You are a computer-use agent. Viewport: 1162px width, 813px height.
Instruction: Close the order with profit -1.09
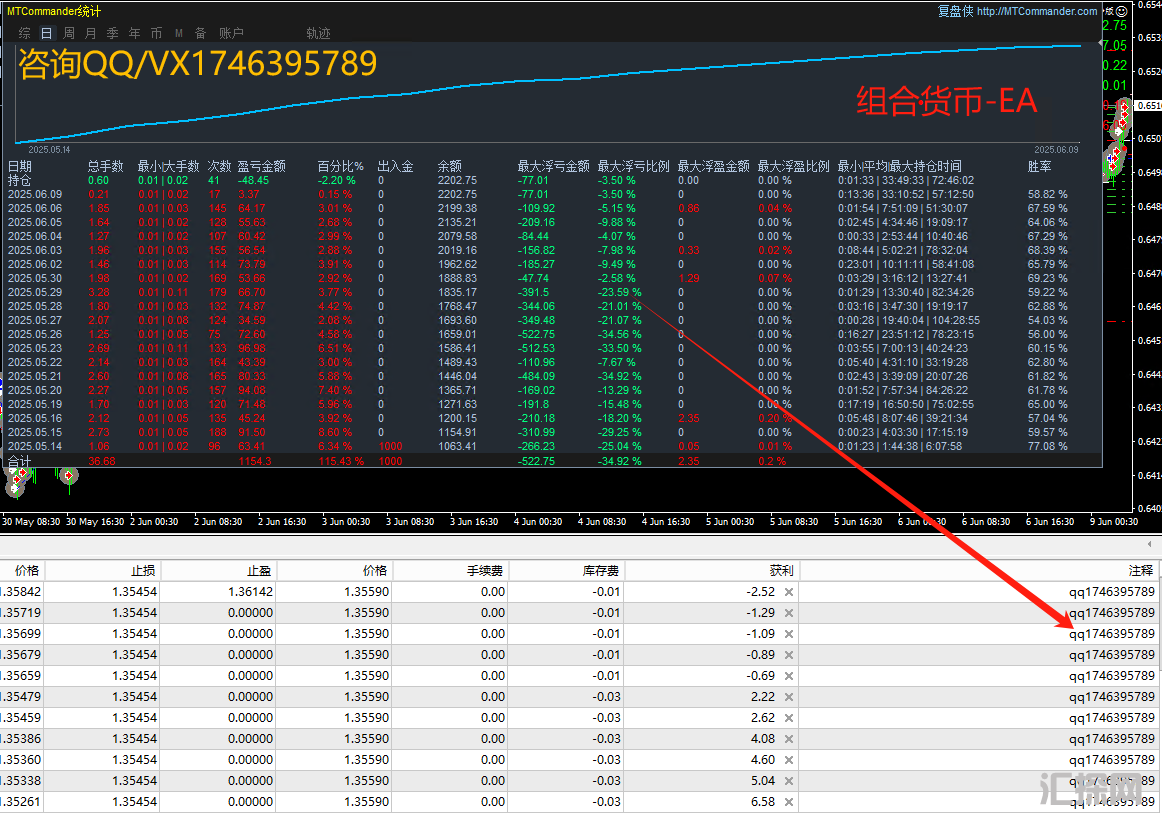click(x=788, y=634)
